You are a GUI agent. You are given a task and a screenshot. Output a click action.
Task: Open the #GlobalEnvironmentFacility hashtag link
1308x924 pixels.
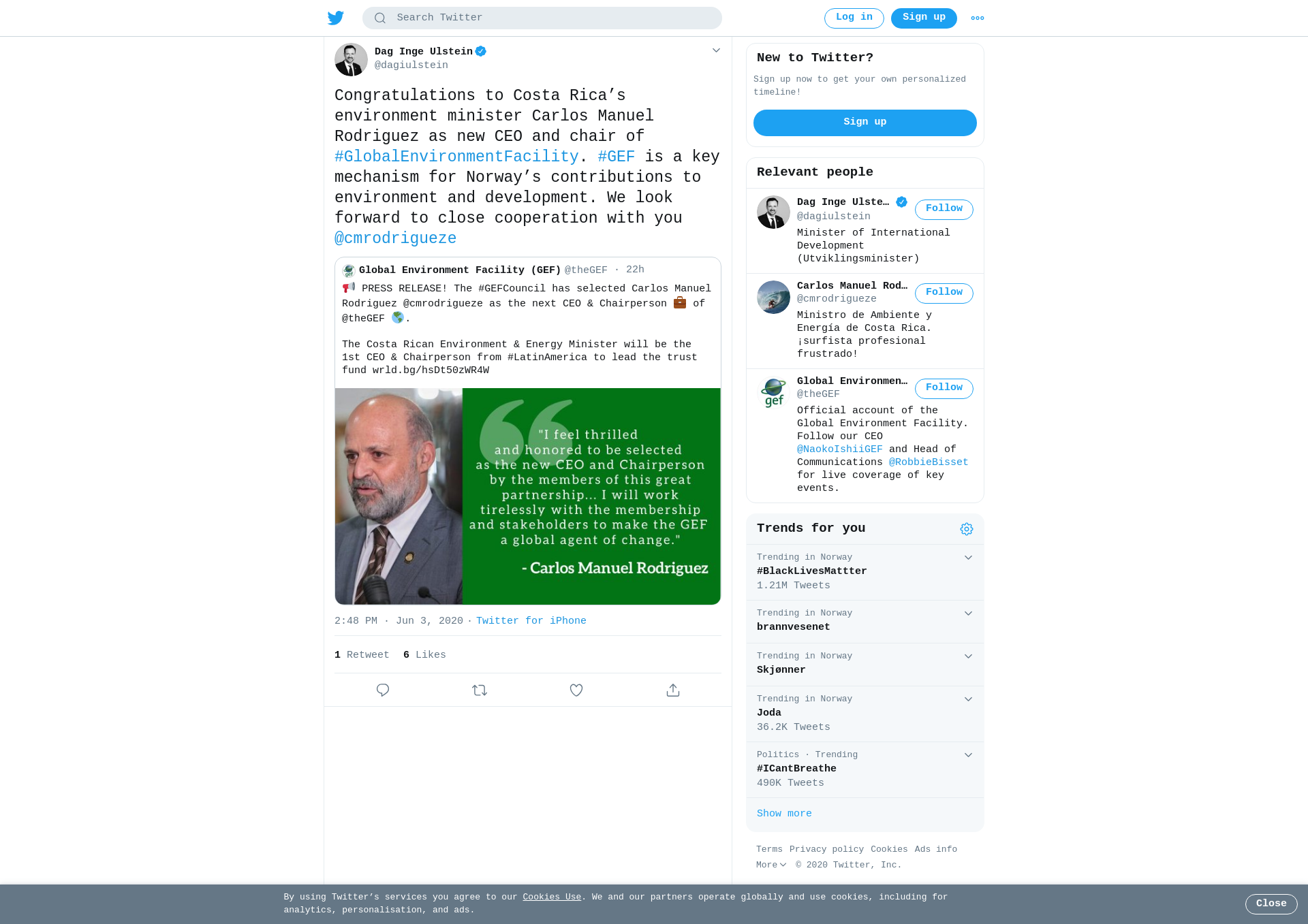(456, 157)
